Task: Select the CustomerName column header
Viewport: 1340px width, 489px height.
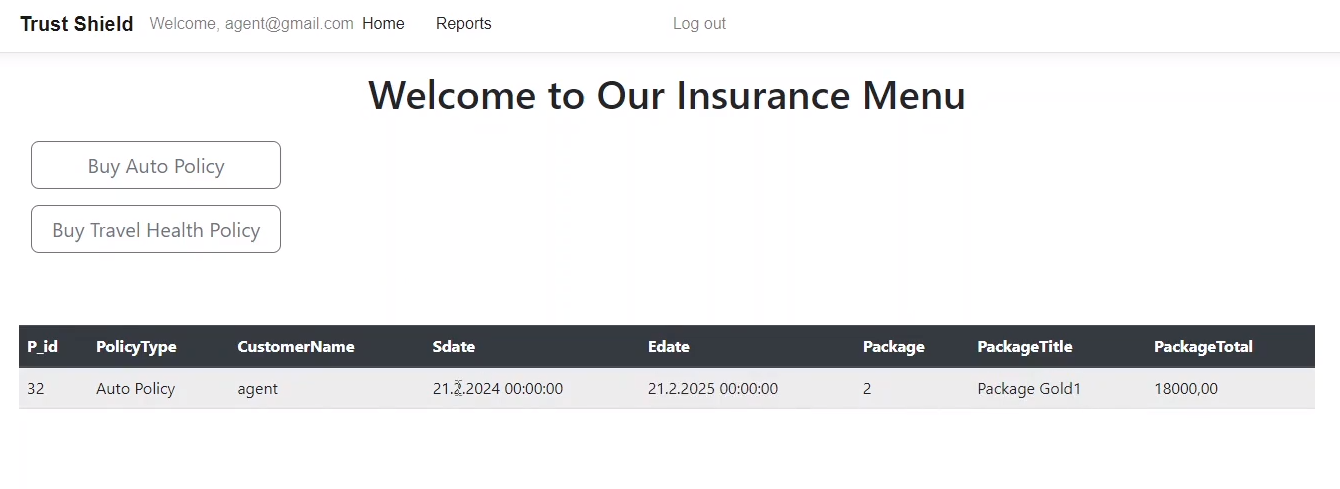Action: tap(296, 347)
